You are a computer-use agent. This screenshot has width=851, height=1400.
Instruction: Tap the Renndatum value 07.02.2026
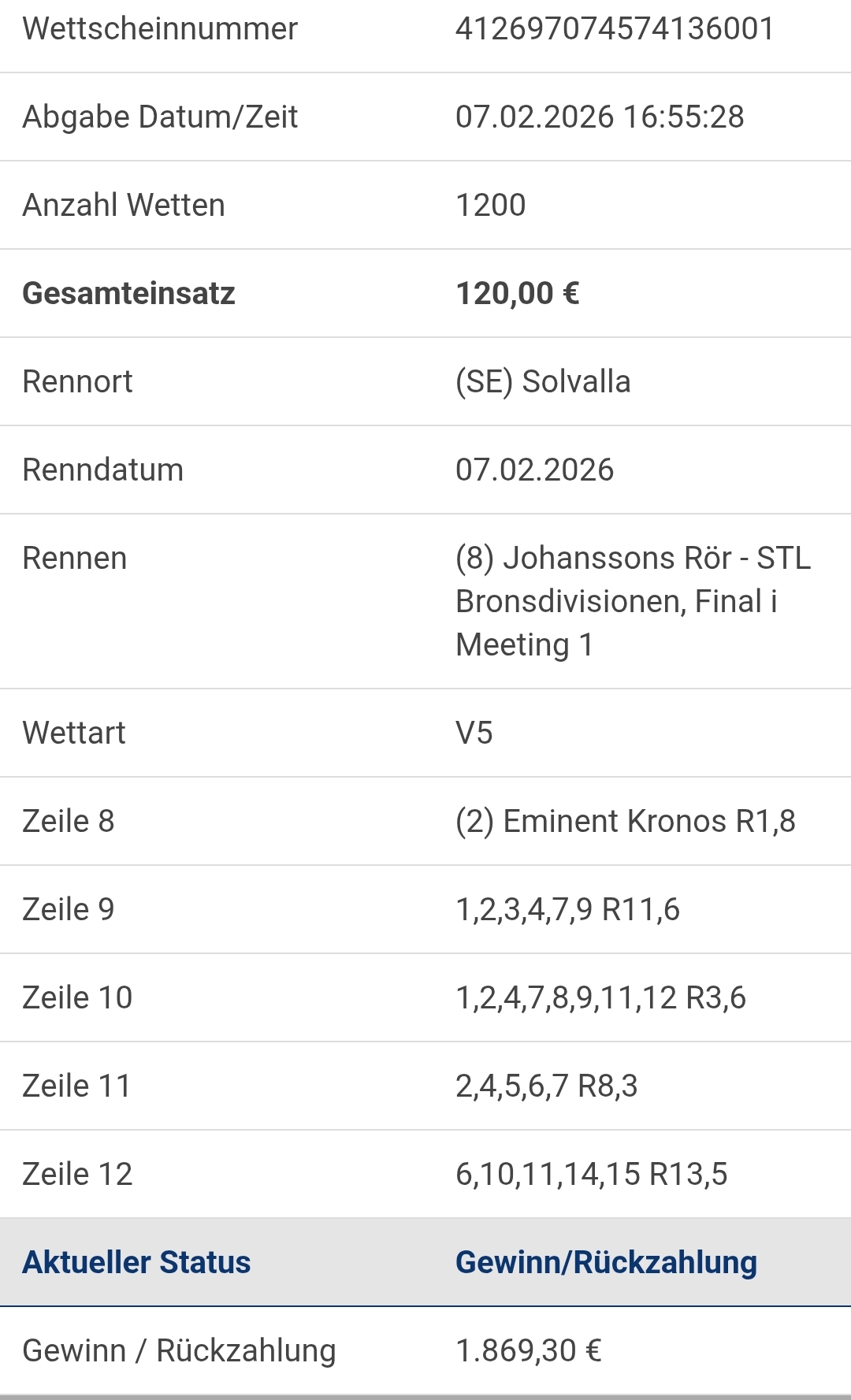click(534, 470)
